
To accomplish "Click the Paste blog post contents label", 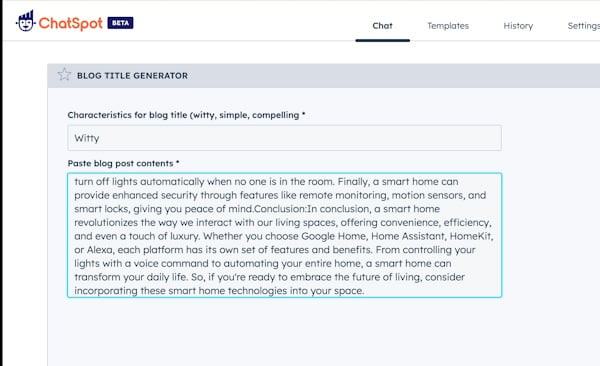I will (x=123, y=163).
